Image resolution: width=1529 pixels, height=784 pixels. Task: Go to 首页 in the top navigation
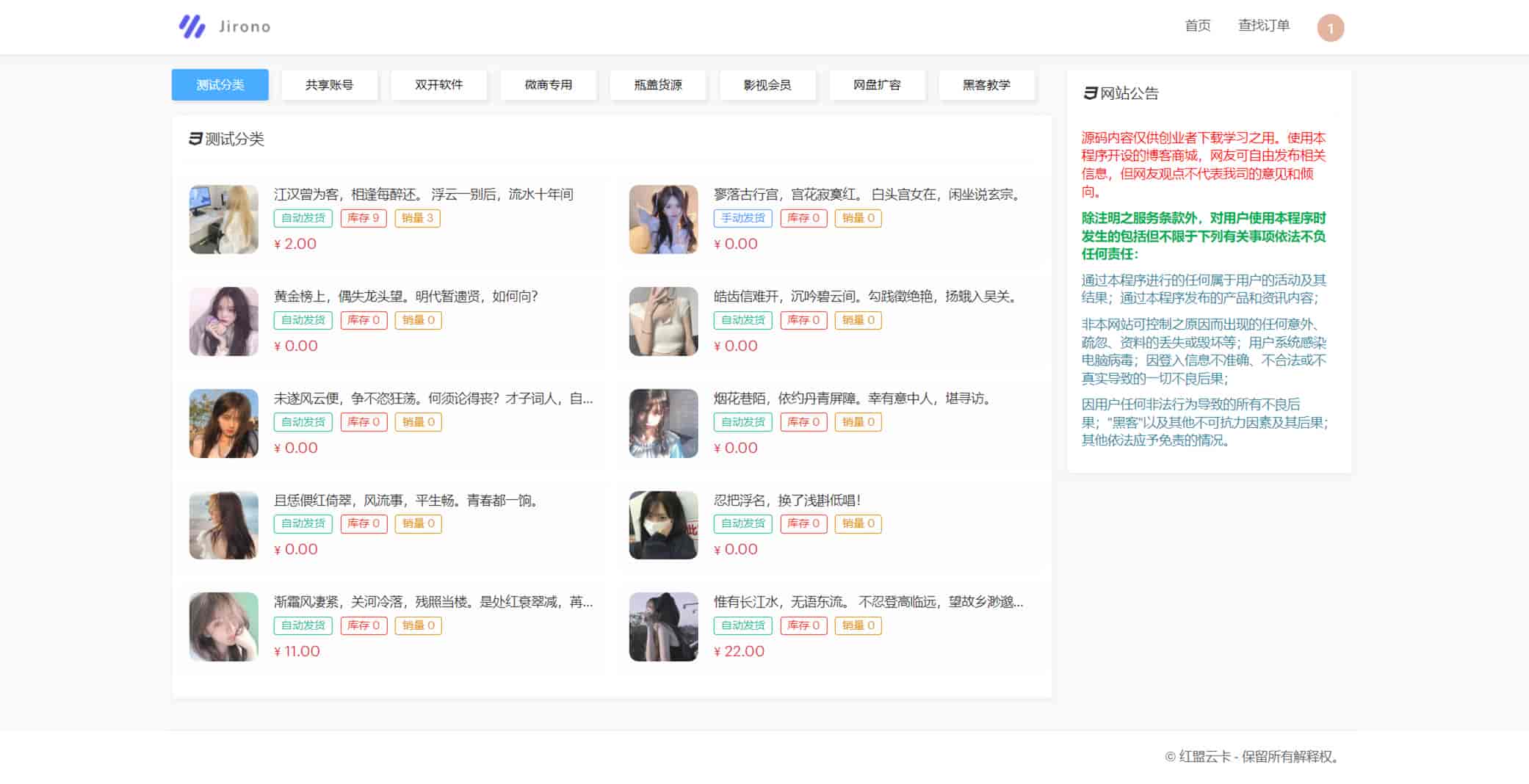[1198, 26]
